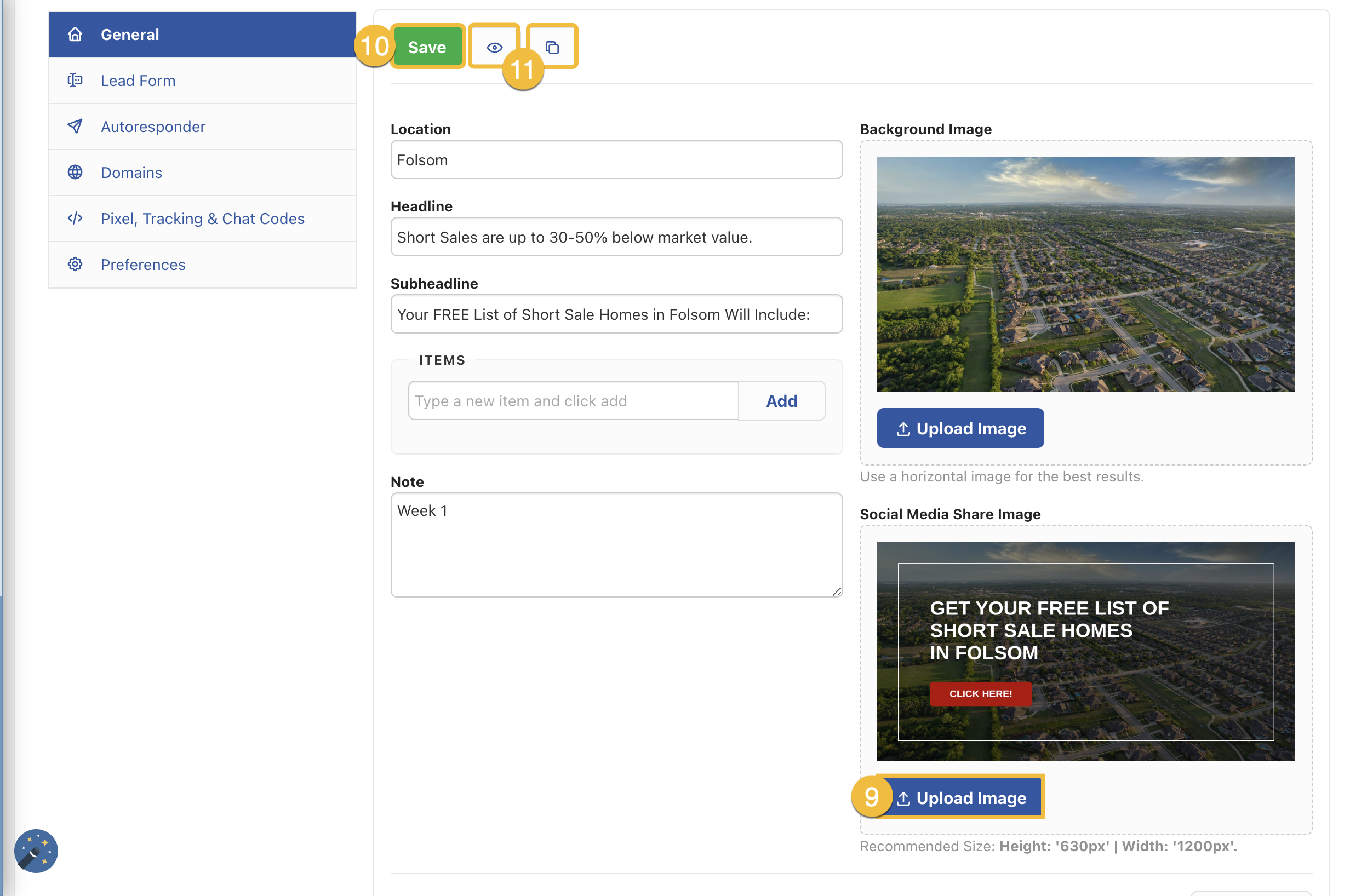The height and width of the screenshot is (896, 1350).
Task: Upload a new Background Image
Action: click(960, 428)
